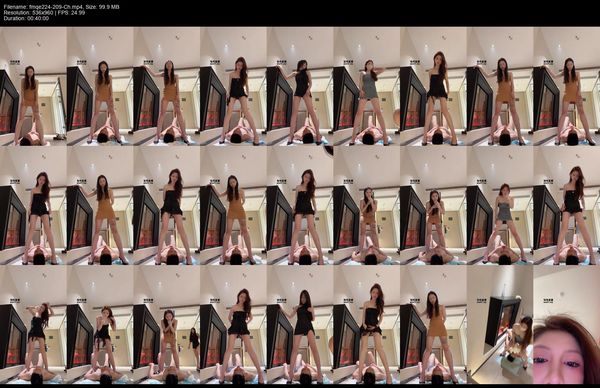600x388 pixels.
Task: Open seventh thumbnail in the top row
Action: [433, 86]
